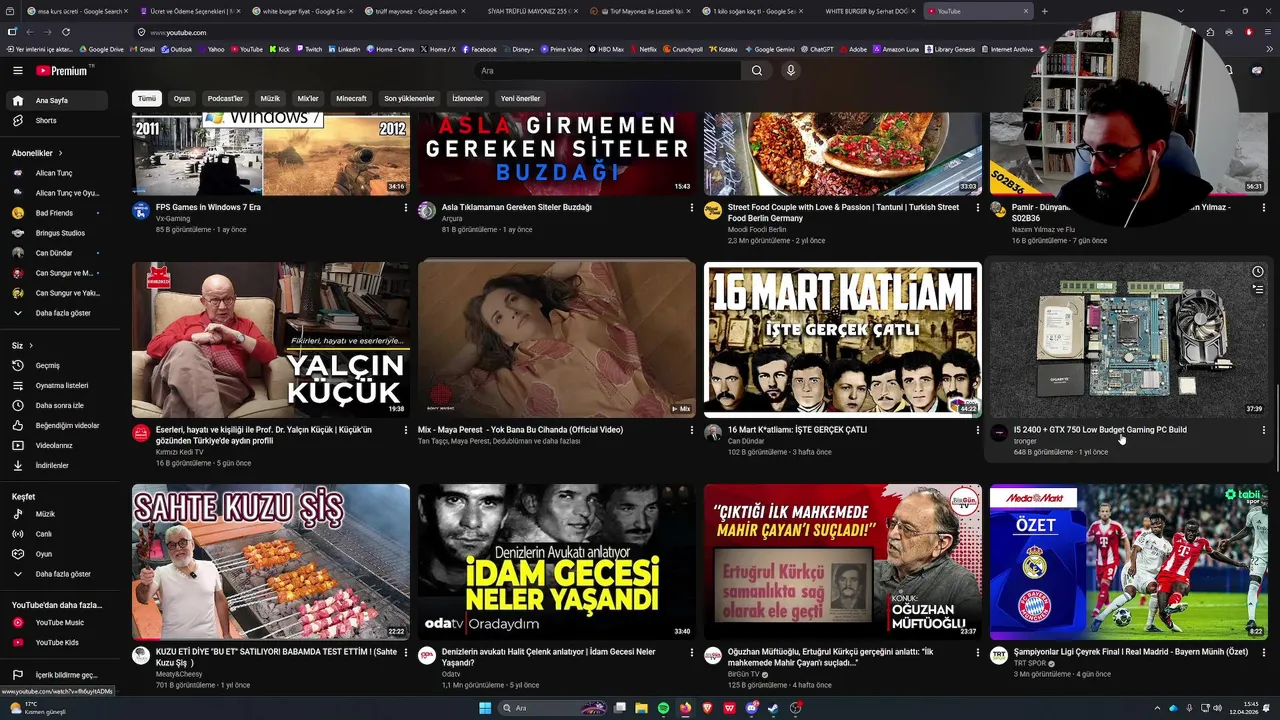This screenshot has height=720, width=1280.
Task: Add PC Build video to queue
Action: 1258,289
